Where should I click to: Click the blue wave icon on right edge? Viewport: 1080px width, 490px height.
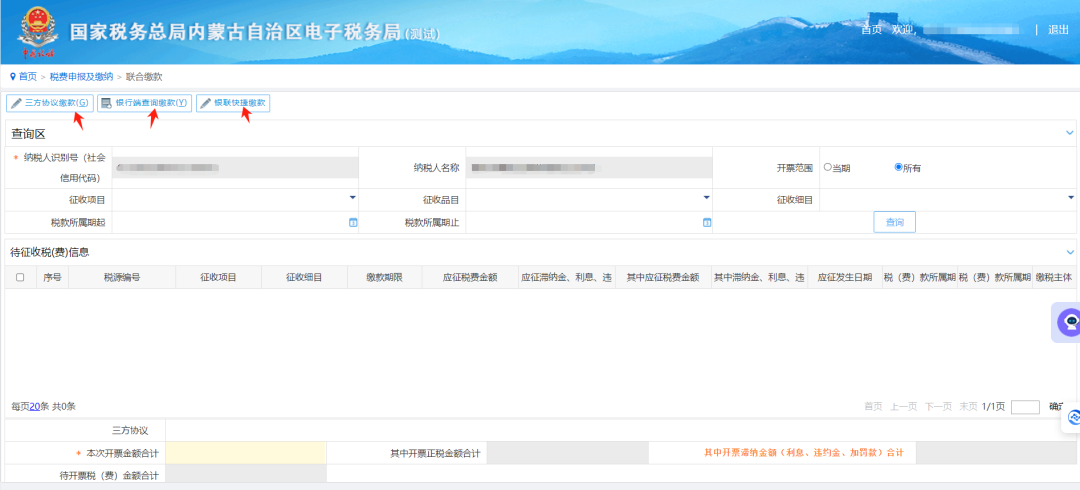point(1074,417)
